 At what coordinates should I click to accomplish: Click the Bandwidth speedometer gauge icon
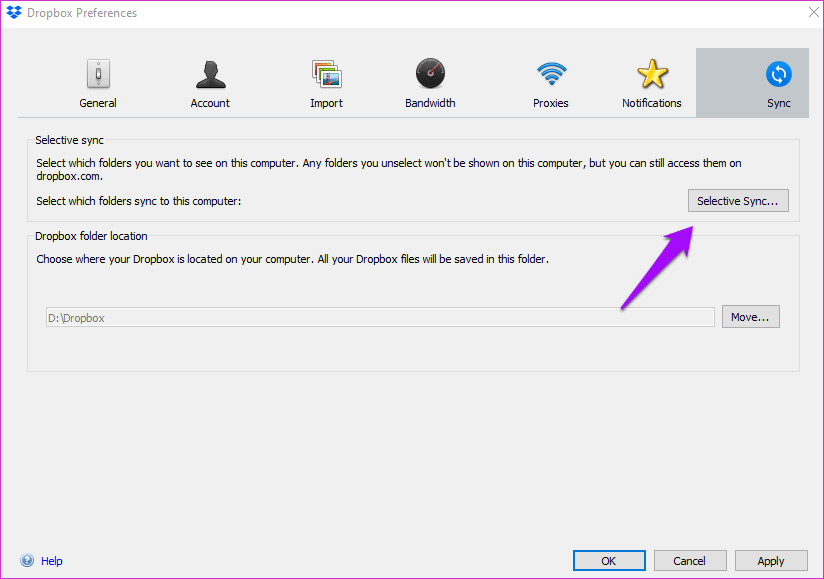tap(430, 74)
